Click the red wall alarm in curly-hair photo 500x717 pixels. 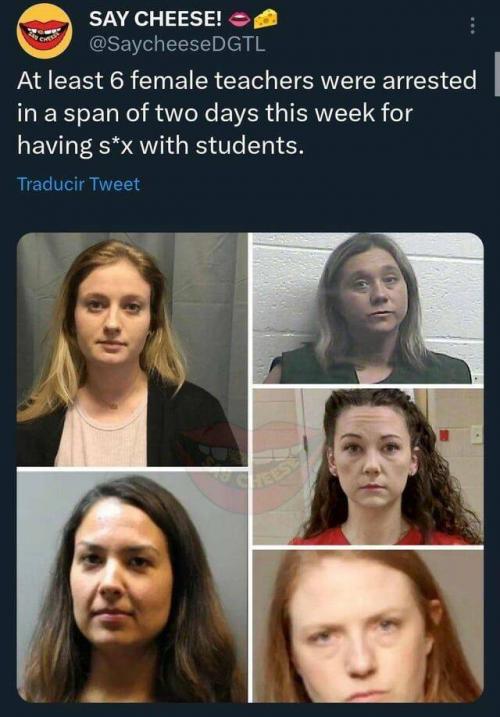(444, 435)
